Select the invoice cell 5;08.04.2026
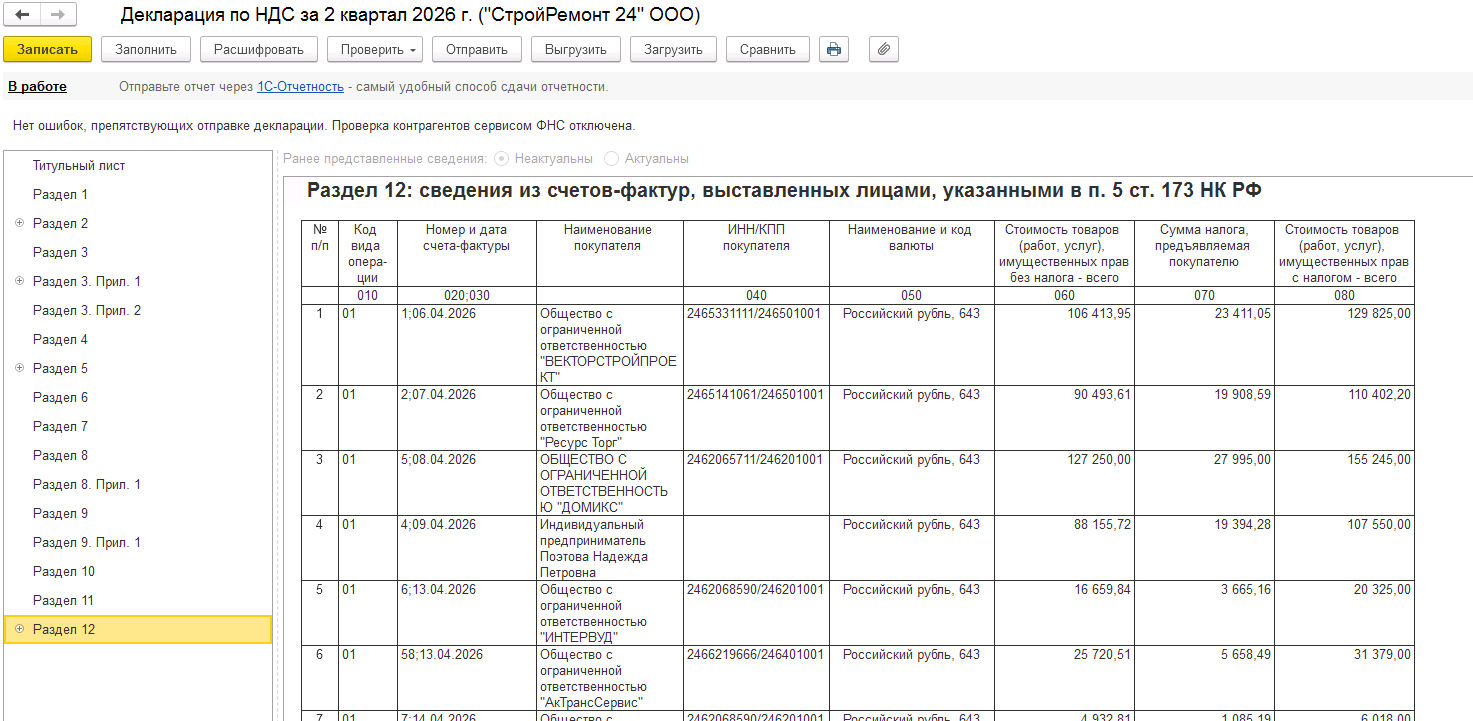Viewport: 1473px width, 721px height. 467,483
